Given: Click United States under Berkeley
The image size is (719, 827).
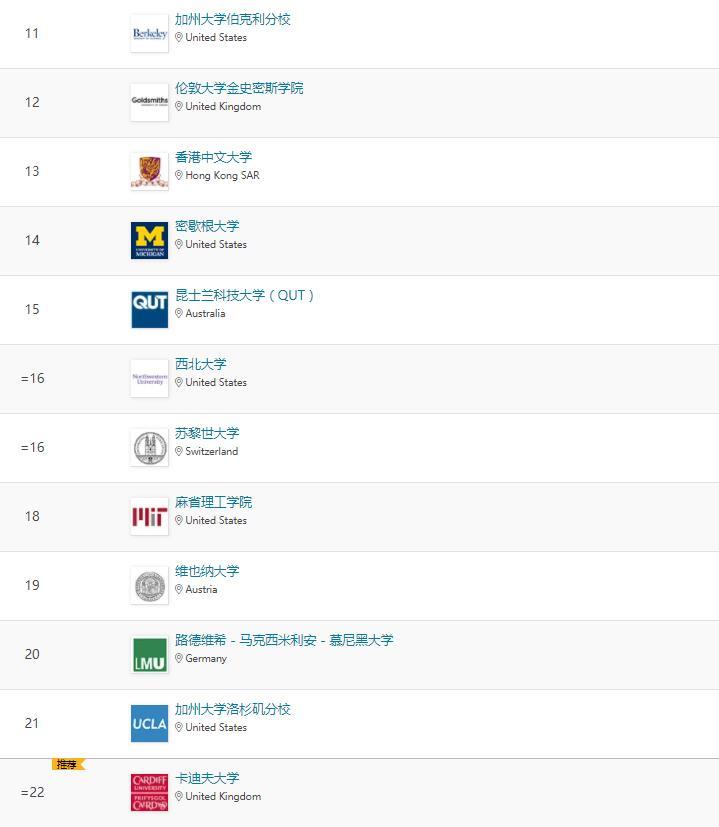Looking at the screenshot, I should (x=216, y=37).
